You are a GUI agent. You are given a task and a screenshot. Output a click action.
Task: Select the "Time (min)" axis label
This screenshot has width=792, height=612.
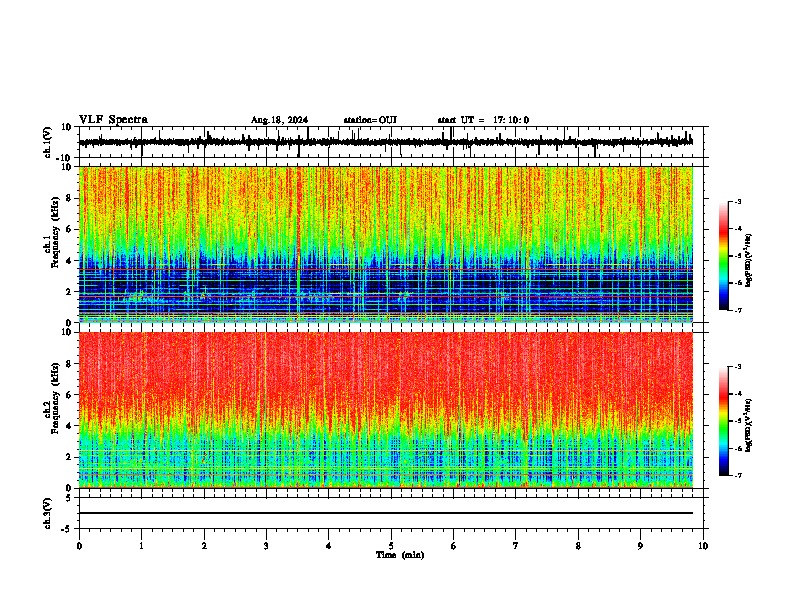click(x=400, y=555)
